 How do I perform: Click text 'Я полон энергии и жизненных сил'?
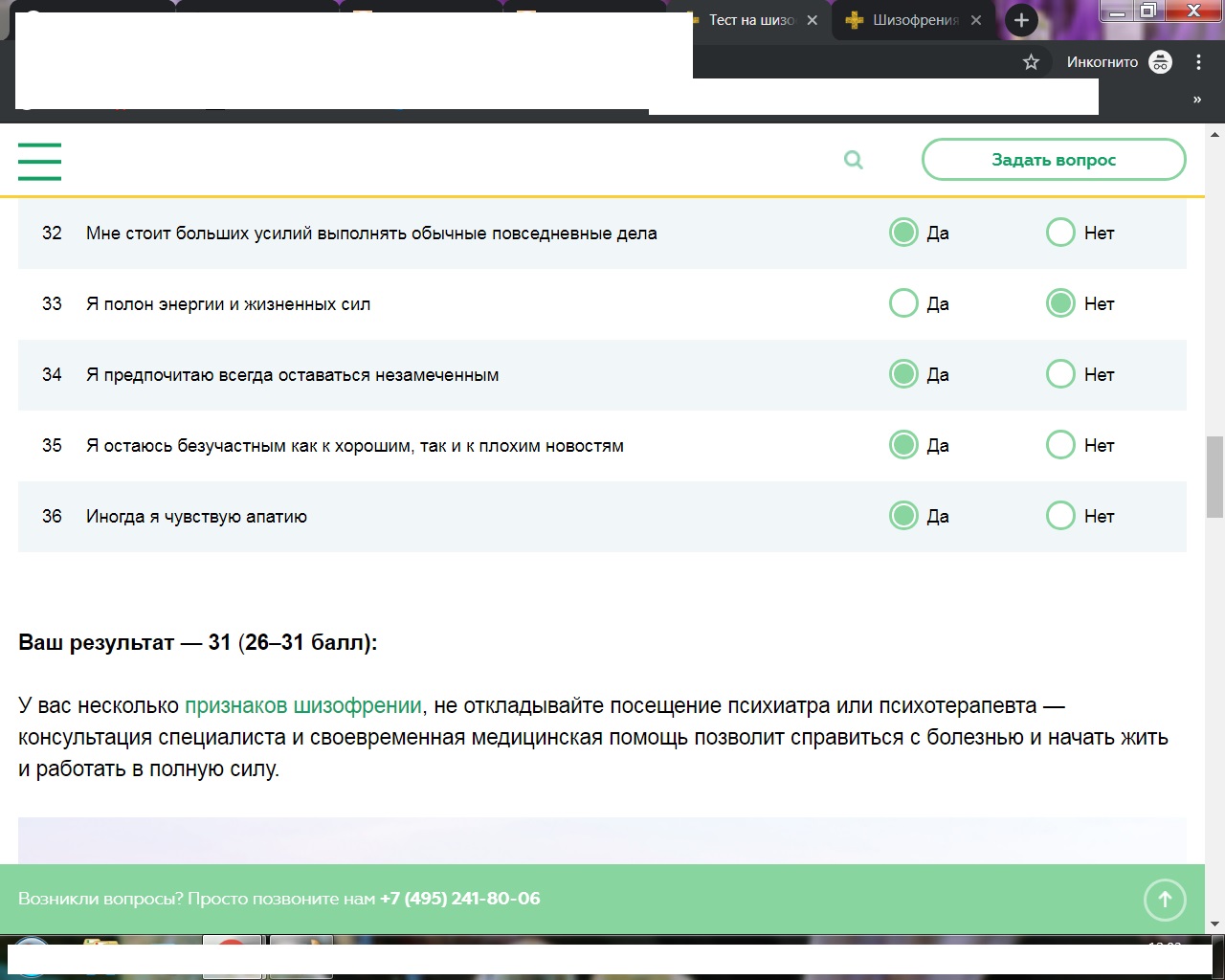tap(228, 304)
